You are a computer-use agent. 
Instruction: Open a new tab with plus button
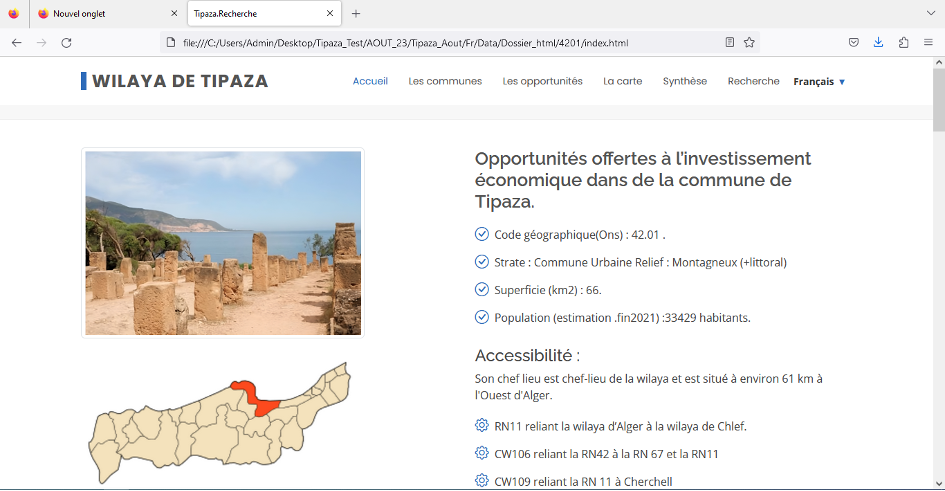point(356,14)
